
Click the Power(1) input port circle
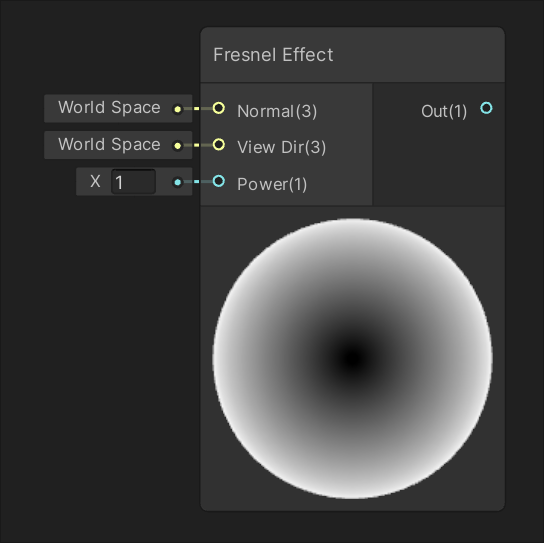pyautogui.click(x=219, y=181)
